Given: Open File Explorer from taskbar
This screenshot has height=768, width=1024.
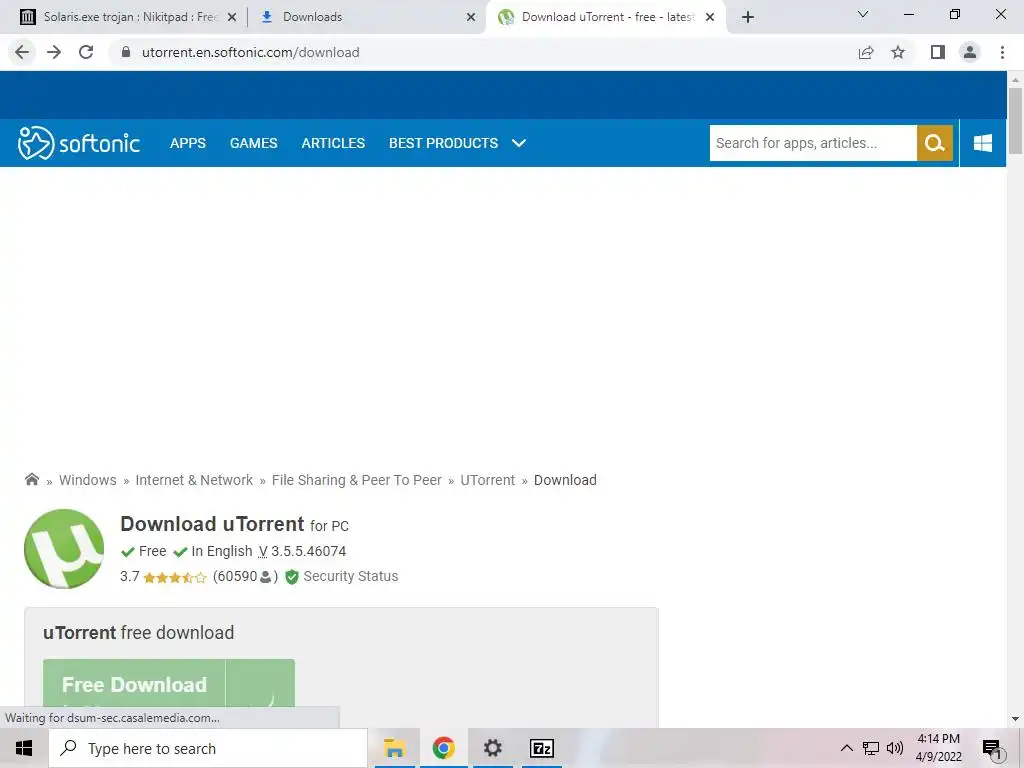Looking at the screenshot, I should [394, 748].
